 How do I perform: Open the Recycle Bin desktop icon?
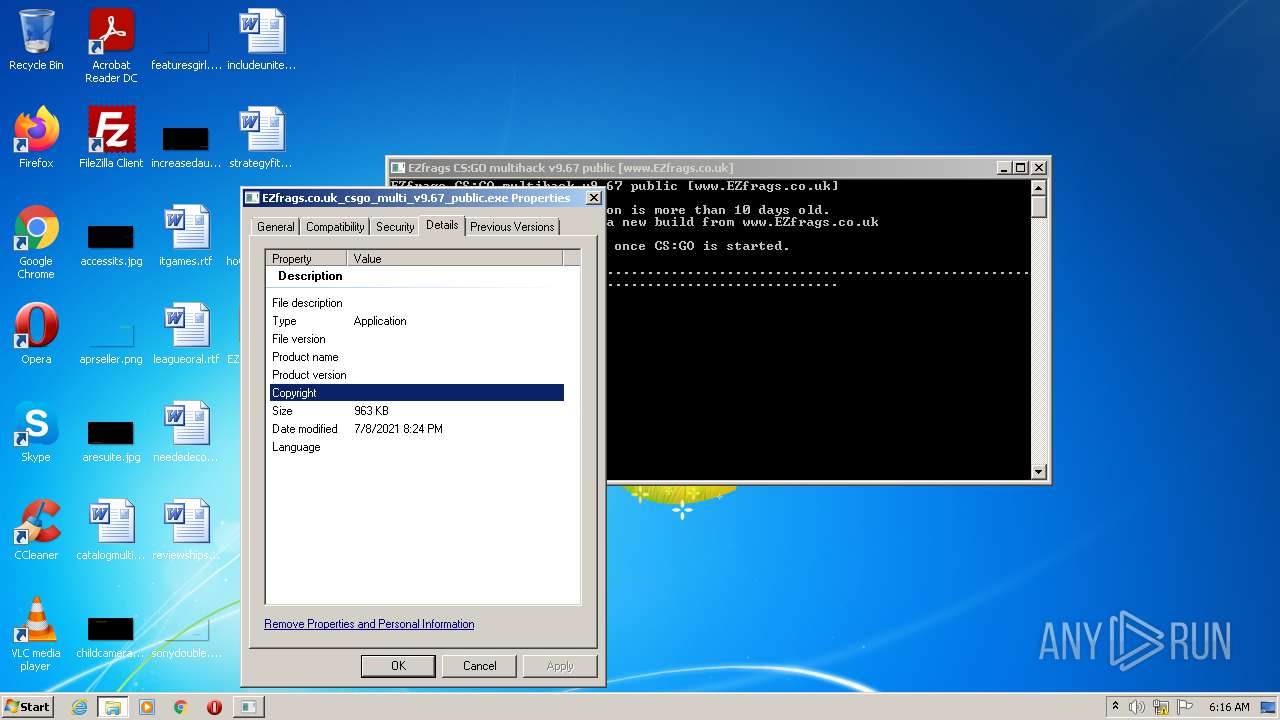click(36, 40)
